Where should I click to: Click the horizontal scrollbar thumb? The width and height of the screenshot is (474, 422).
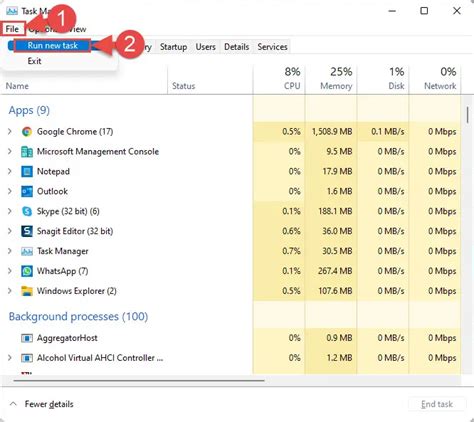pyautogui.click(x=139, y=380)
